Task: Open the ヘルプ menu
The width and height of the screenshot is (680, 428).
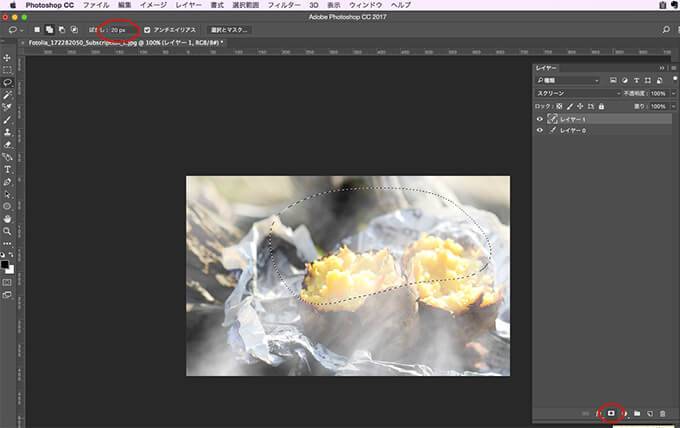Action: pos(401,5)
